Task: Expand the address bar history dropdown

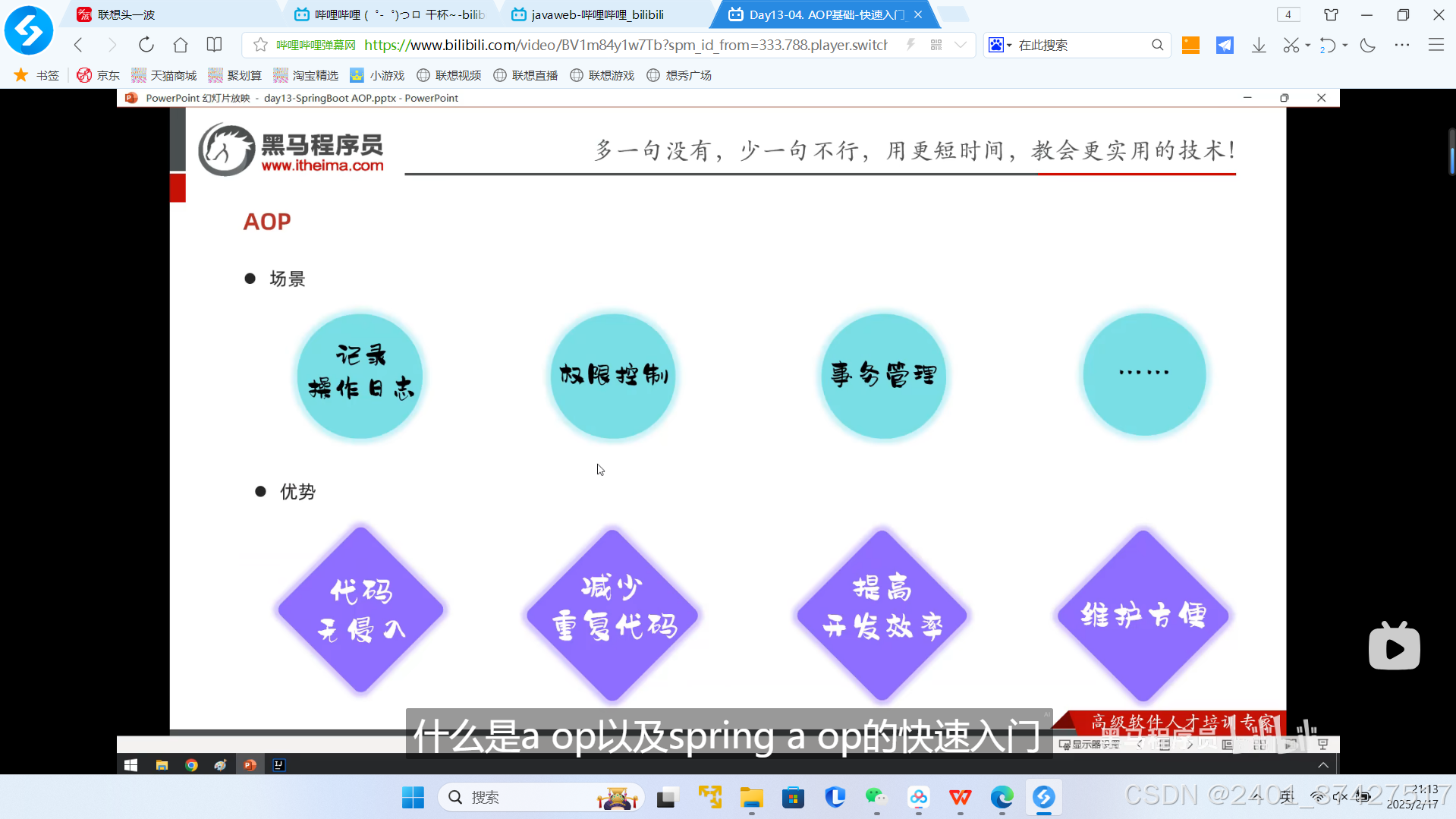Action: click(x=961, y=45)
